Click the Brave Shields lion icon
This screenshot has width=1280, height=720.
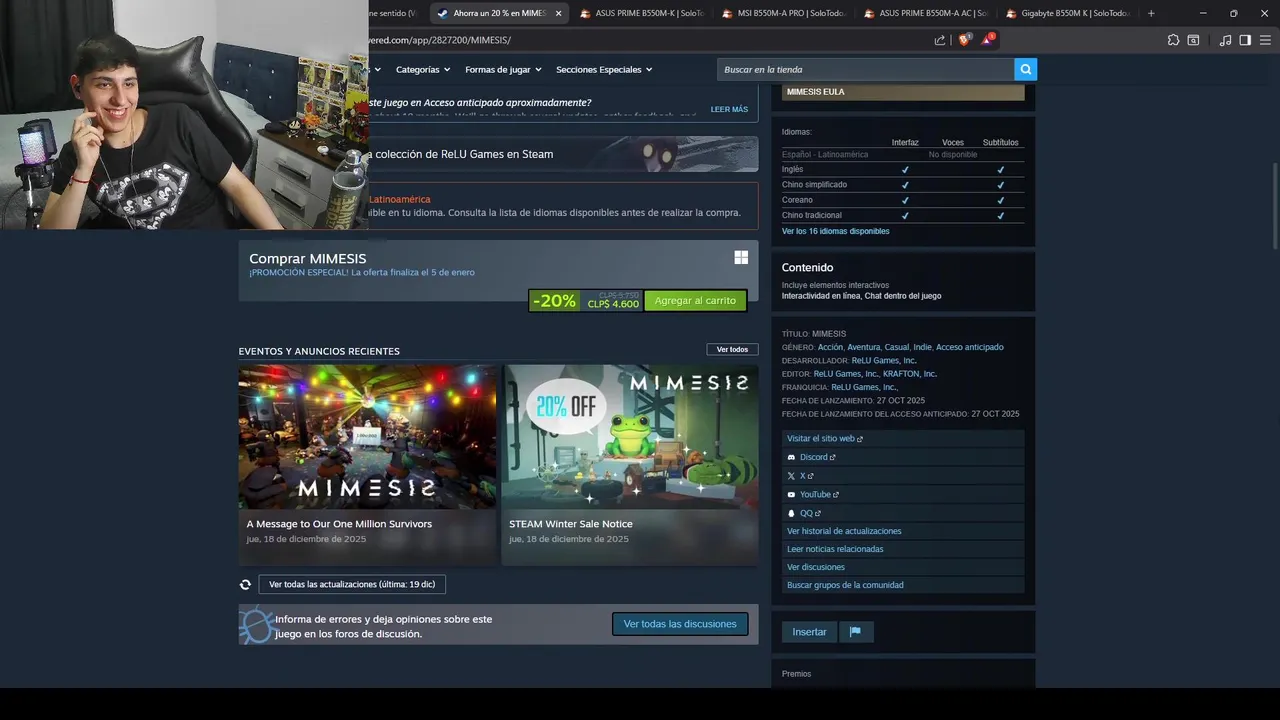pos(964,40)
